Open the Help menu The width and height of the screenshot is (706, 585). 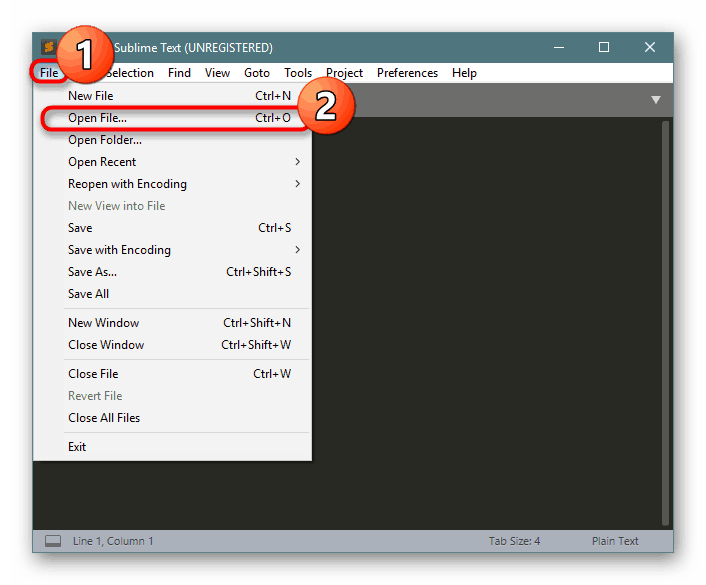464,73
